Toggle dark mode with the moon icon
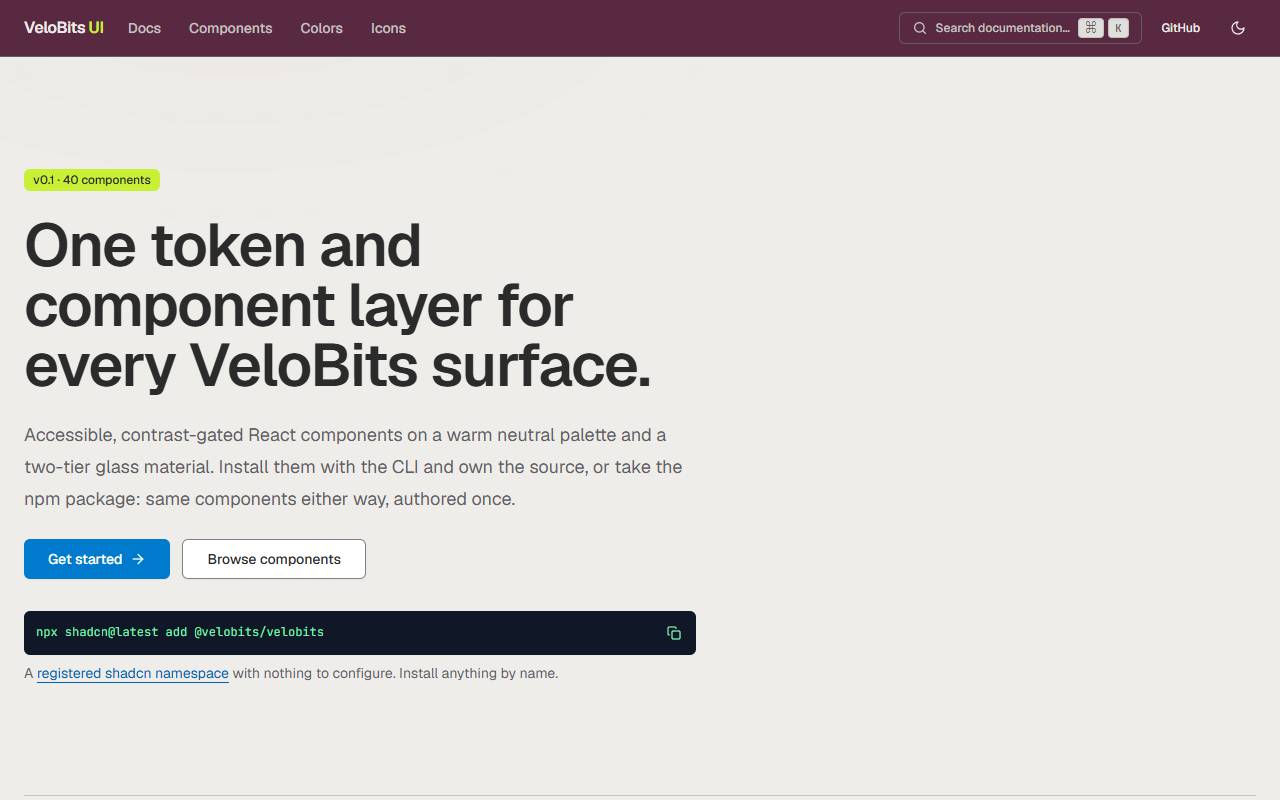Viewport: 1280px width, 800px height. (x=1238, y=28)
